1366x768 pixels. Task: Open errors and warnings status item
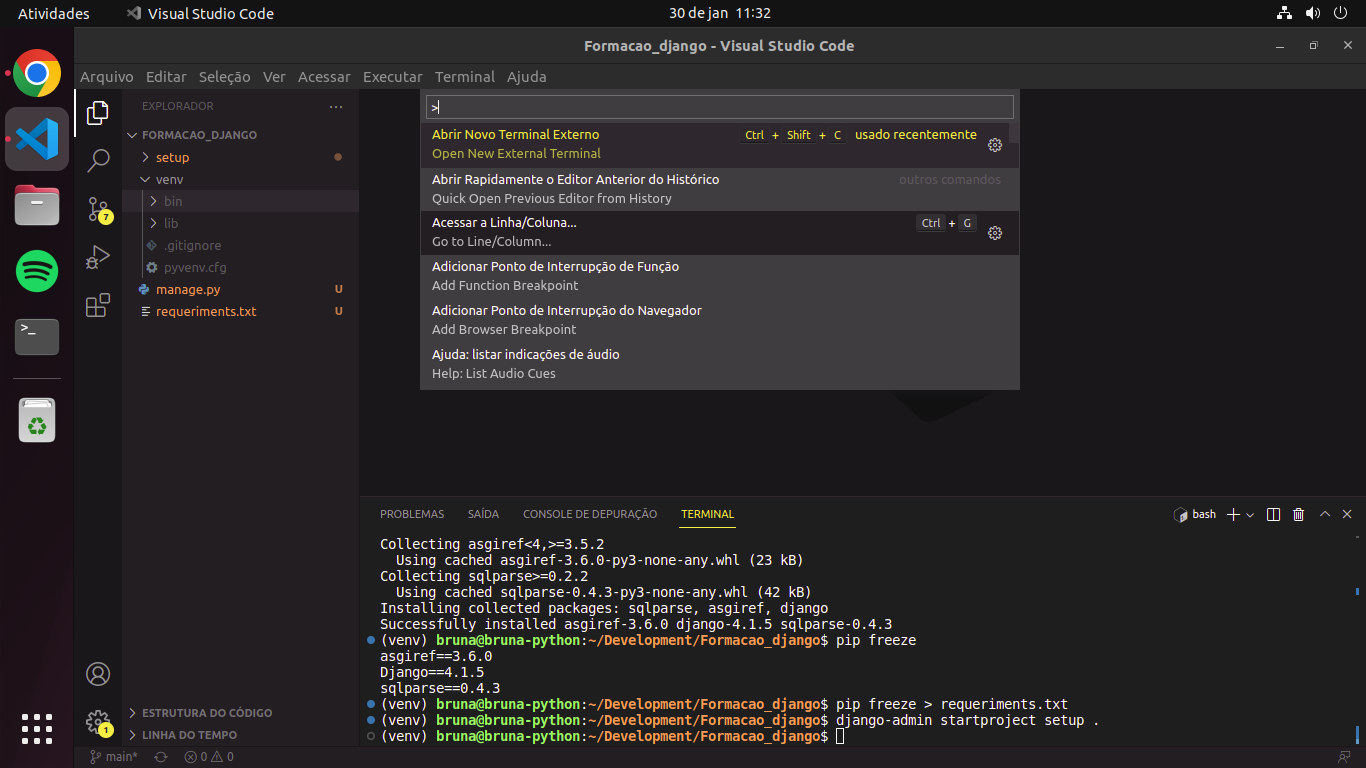208,757
